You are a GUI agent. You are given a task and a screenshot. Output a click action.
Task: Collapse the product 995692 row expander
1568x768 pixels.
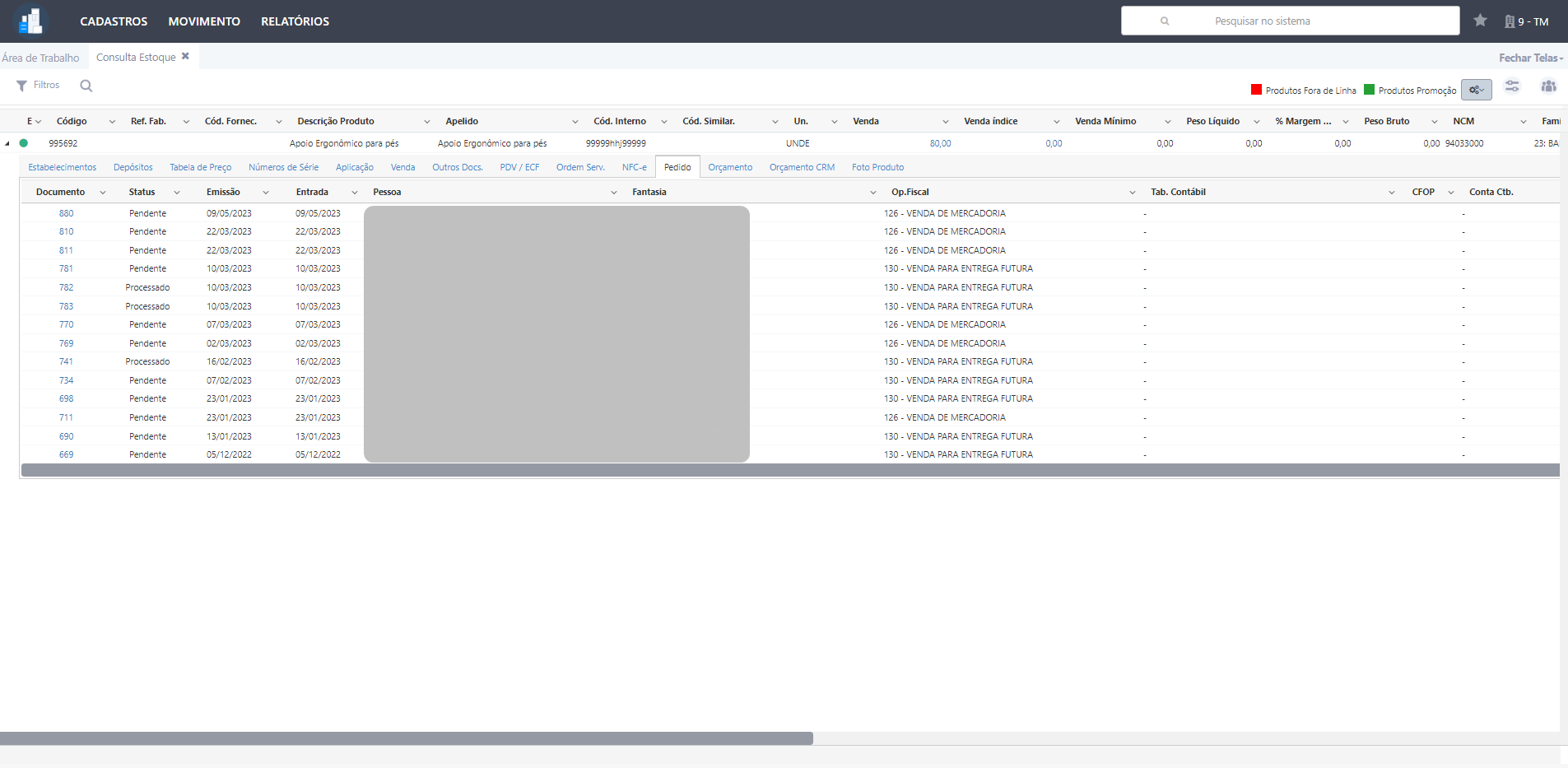coord(7,143)
